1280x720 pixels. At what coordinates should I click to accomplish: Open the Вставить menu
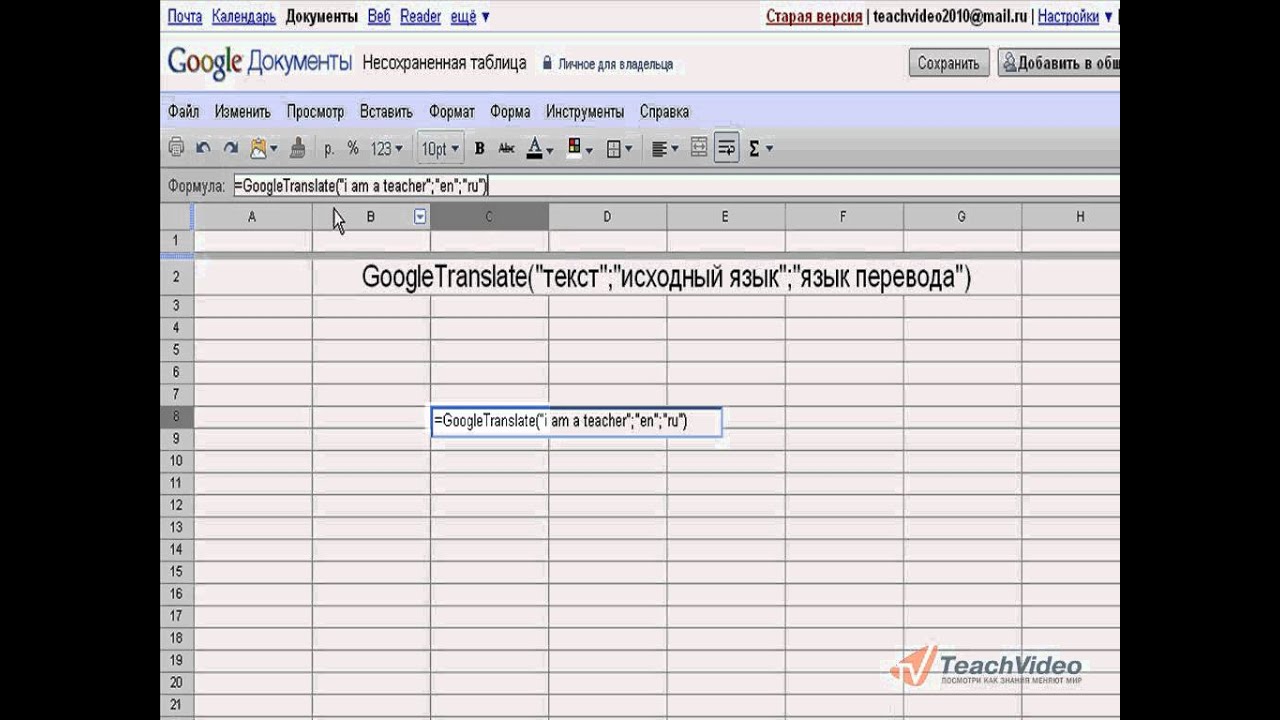click(386, 111)
